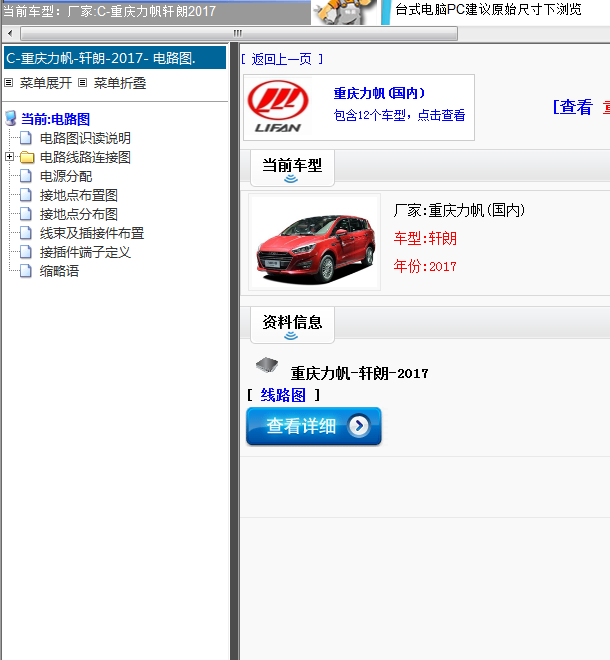Click the folder icon beside 电路线路连接图

(27, 157)
